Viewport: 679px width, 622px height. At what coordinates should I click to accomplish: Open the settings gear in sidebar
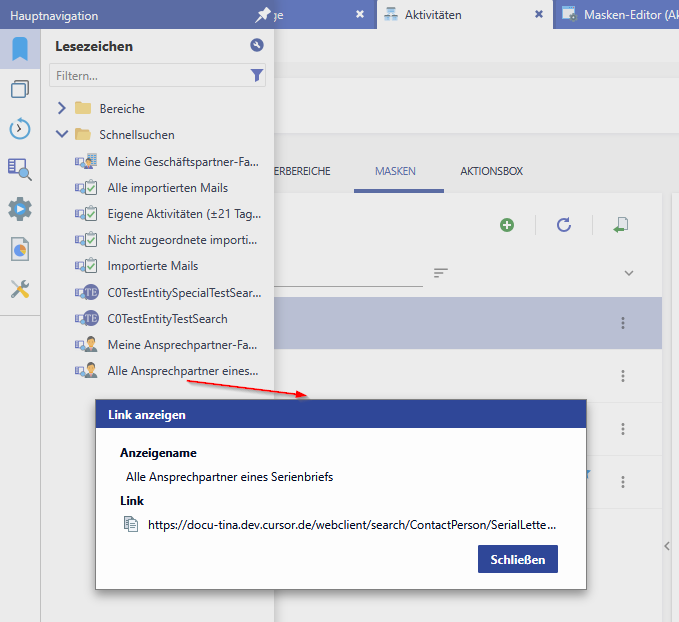click(x=20, y=209)
